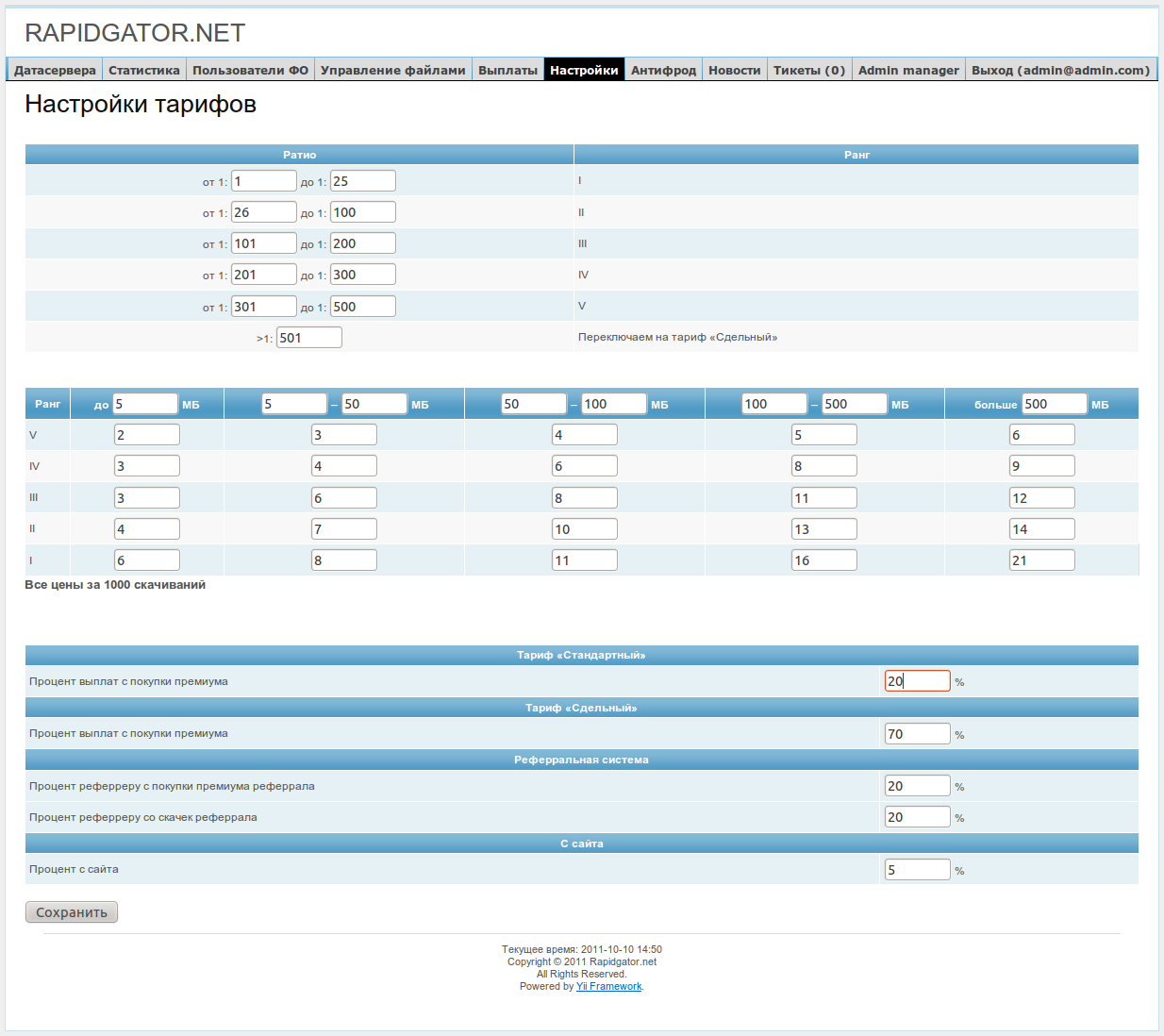Click the 'Переключаем на тариф «Сдельный»' text
Viewport: 1164px width, 1036px height.
click(x=677, y=337)
